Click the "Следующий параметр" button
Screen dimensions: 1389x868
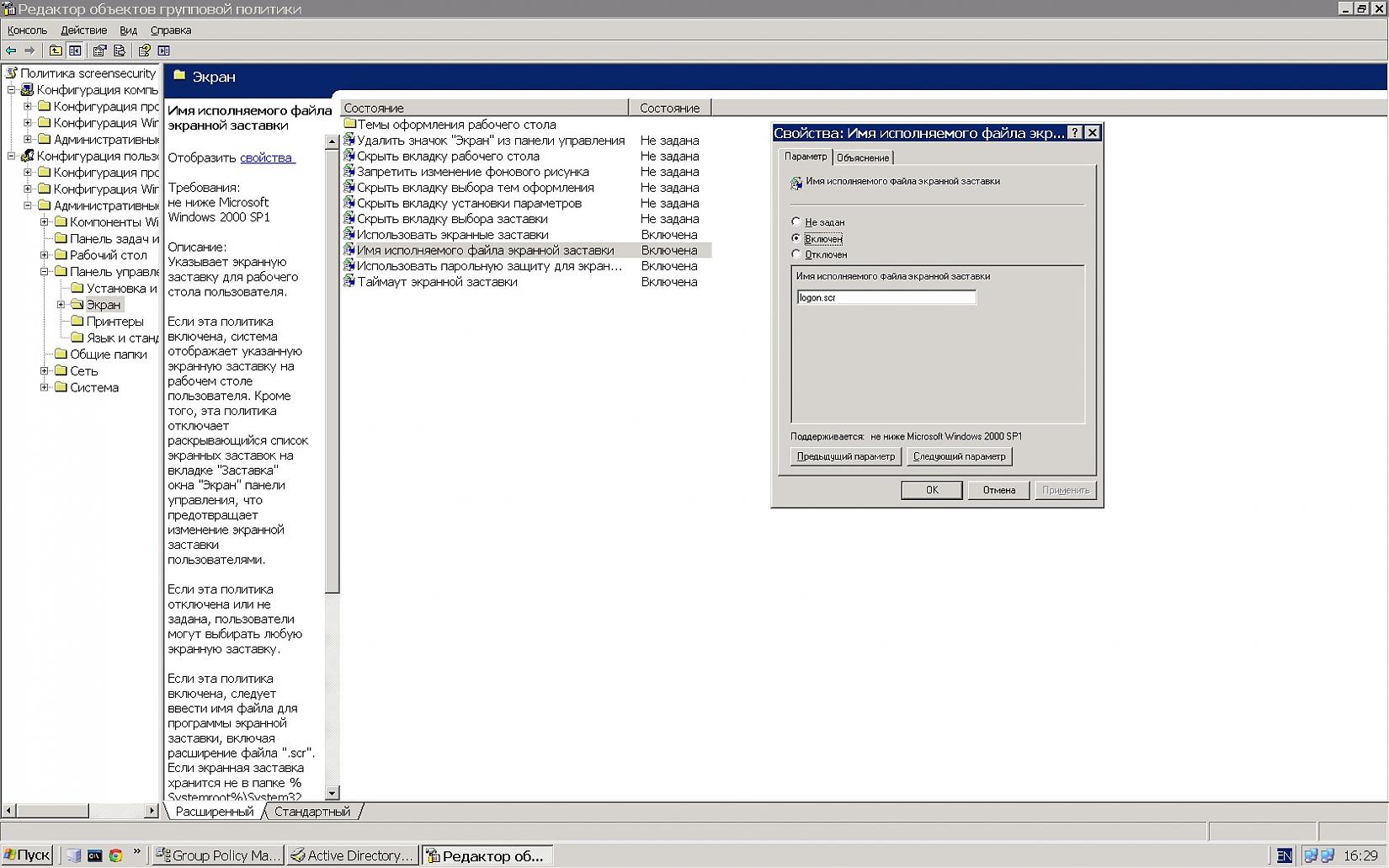959,456
